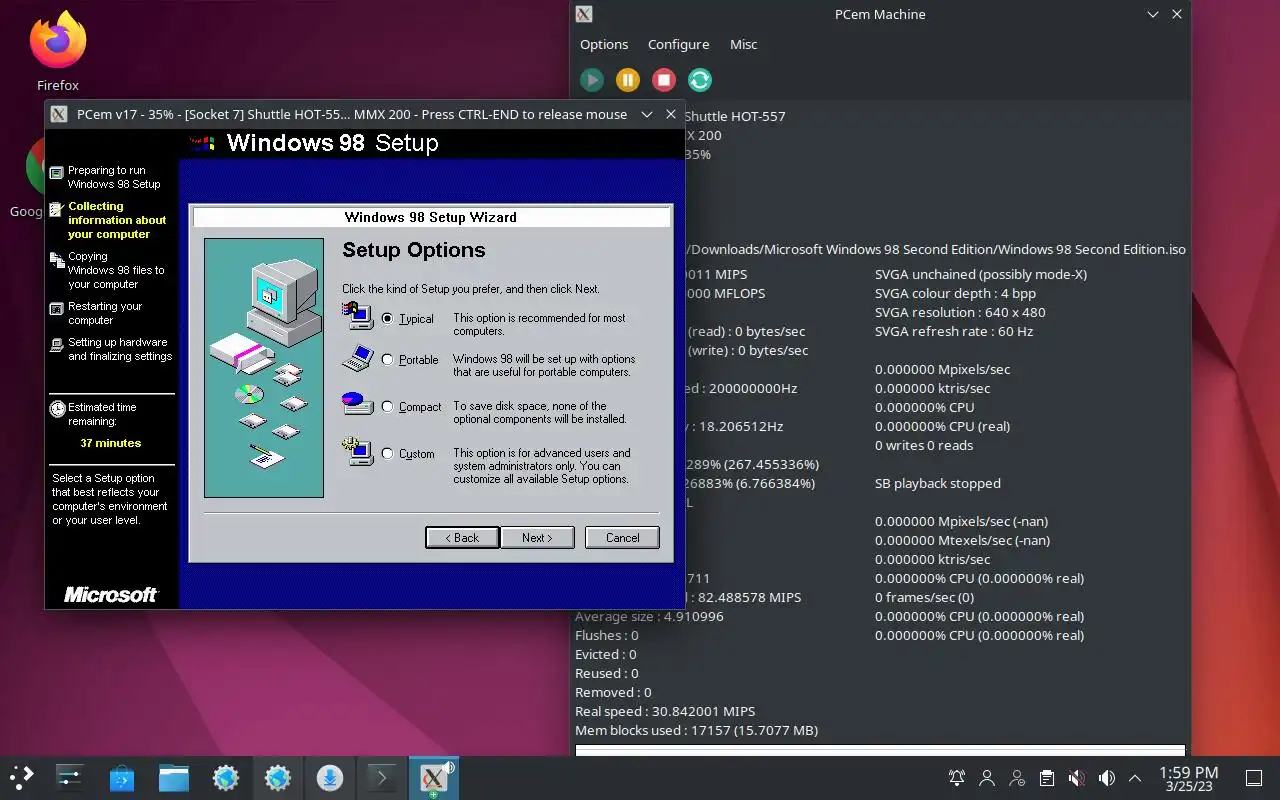This screenshot has width=1280, height=800.
Task: Open the clipboard icon in system tray
Action: click(x=1046, y=778)
